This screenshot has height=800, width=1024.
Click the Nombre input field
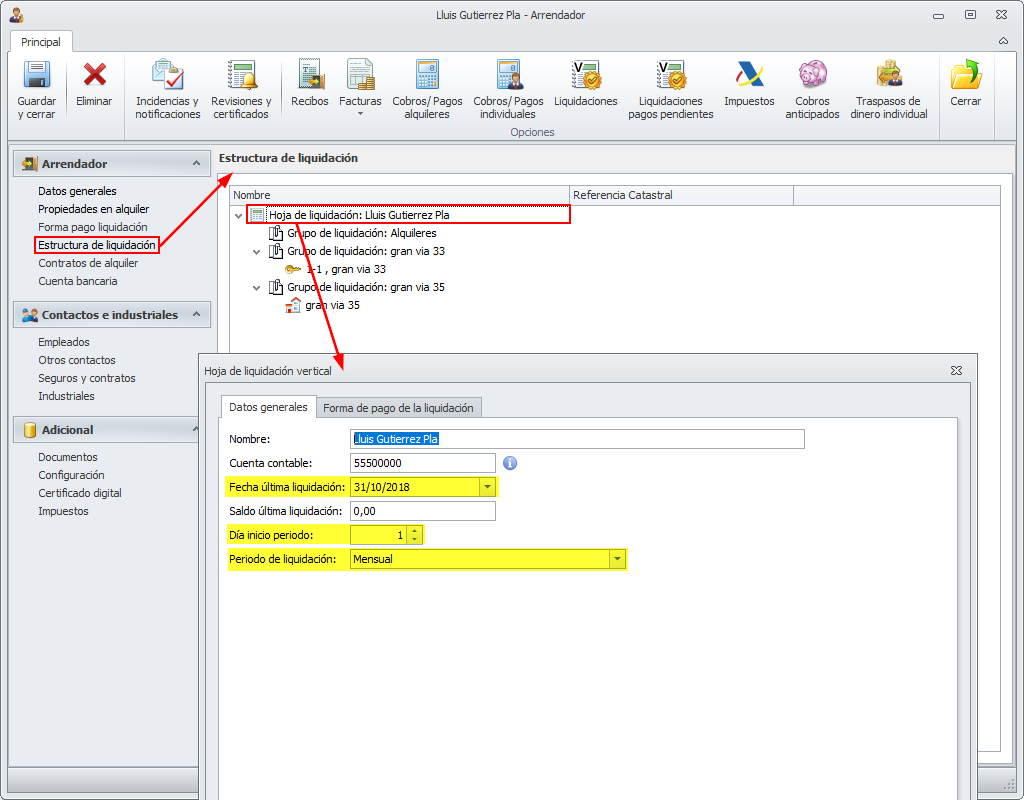[577, 439]
